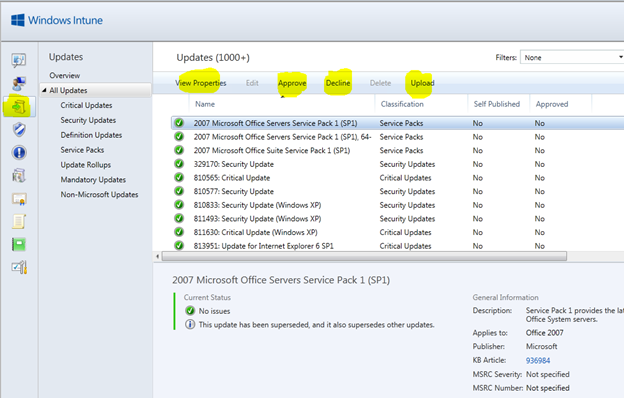
Task: Click View Properties in the toolbar
Action: [x=201, y=83]
